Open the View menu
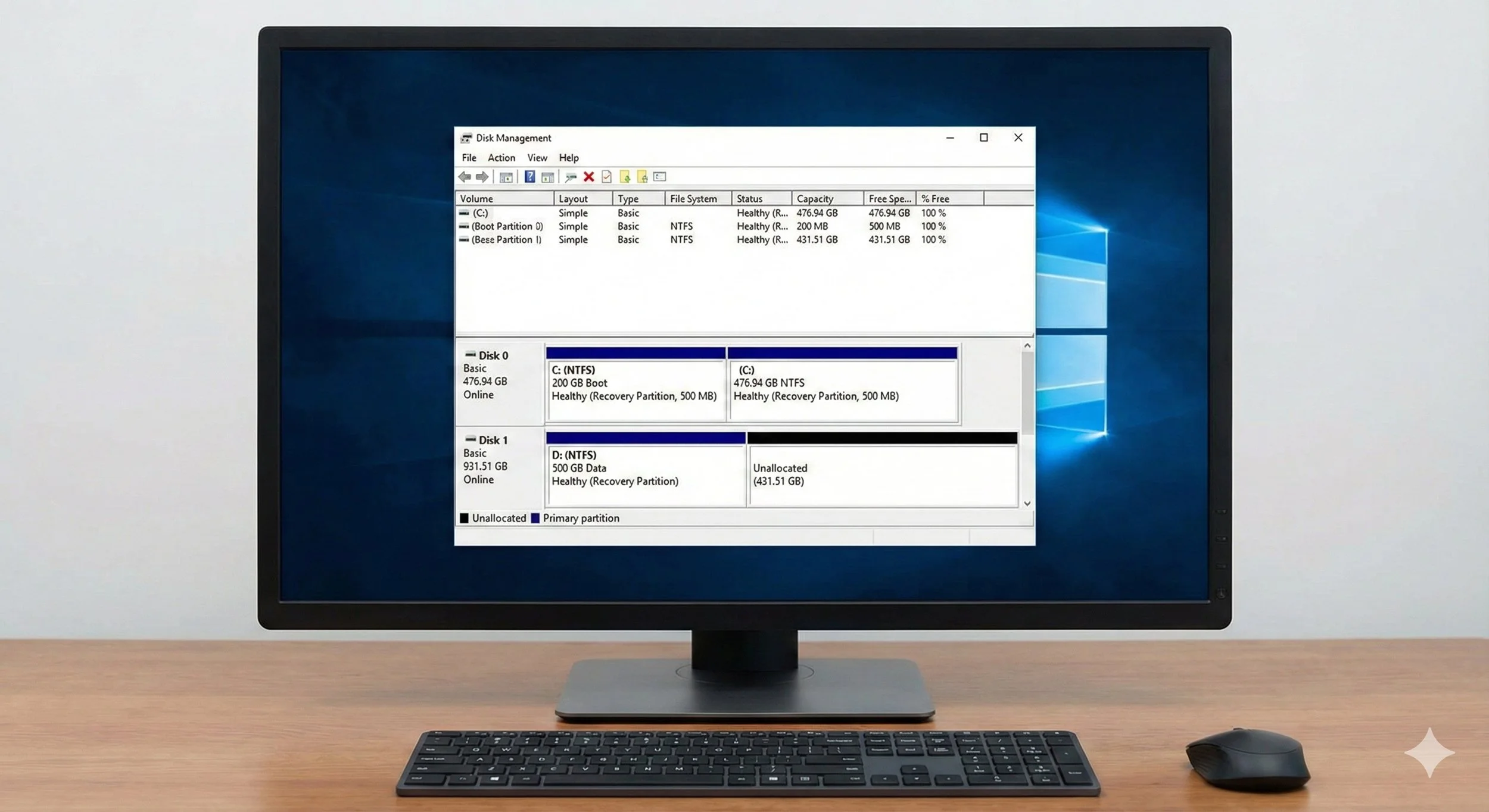This screenshot has height=812, width=1489. [537, 158]
